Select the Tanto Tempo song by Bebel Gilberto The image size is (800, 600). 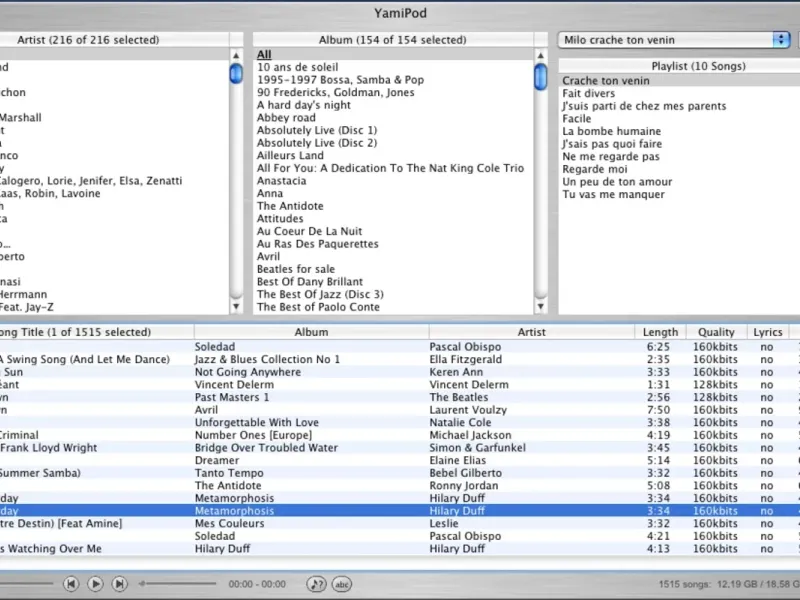pyautogui.click(x=229, y=473)
